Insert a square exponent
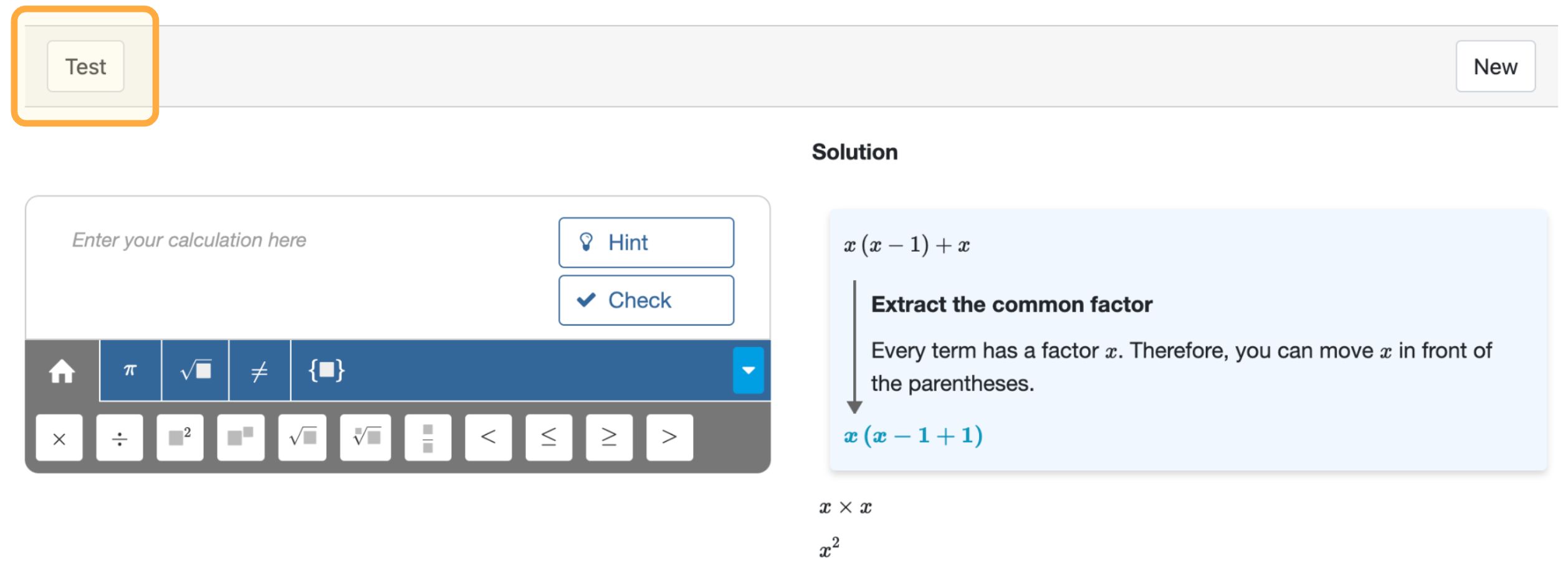This screenshot has height=583, width=1568. [180, 437]
